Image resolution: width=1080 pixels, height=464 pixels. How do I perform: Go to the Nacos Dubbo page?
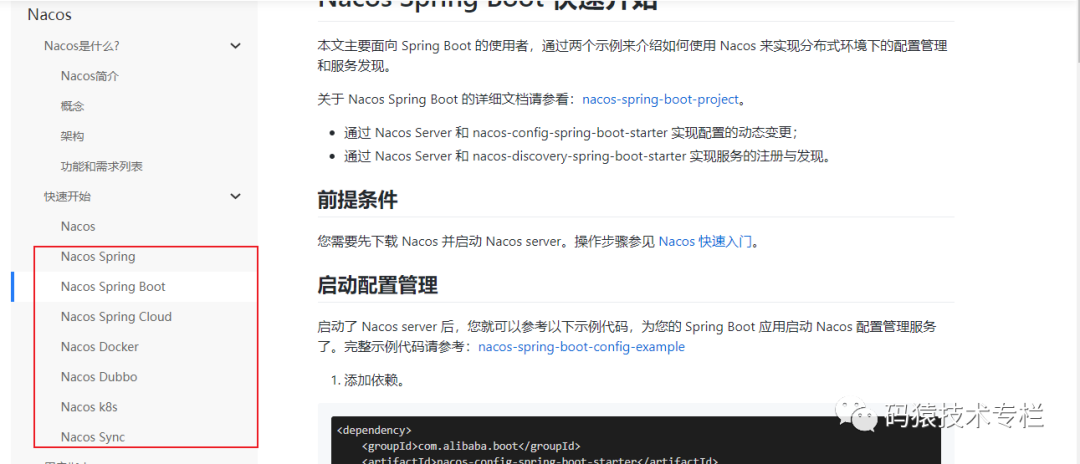coord(99,377)
